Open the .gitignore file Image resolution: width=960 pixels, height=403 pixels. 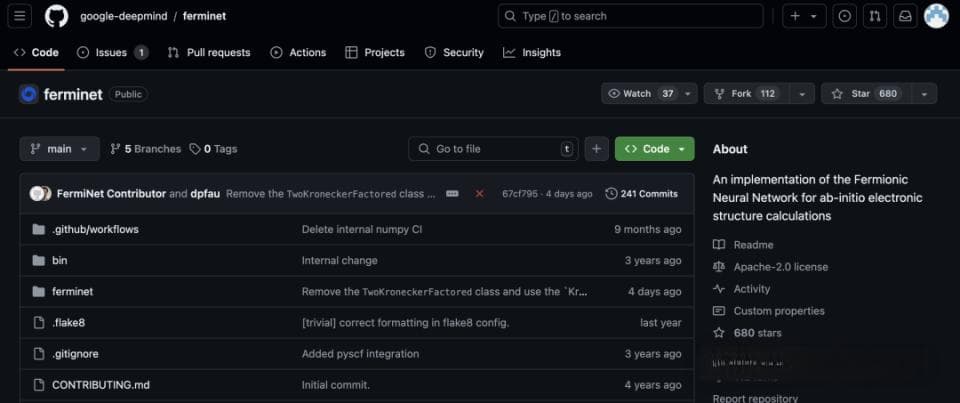(75, 354)
